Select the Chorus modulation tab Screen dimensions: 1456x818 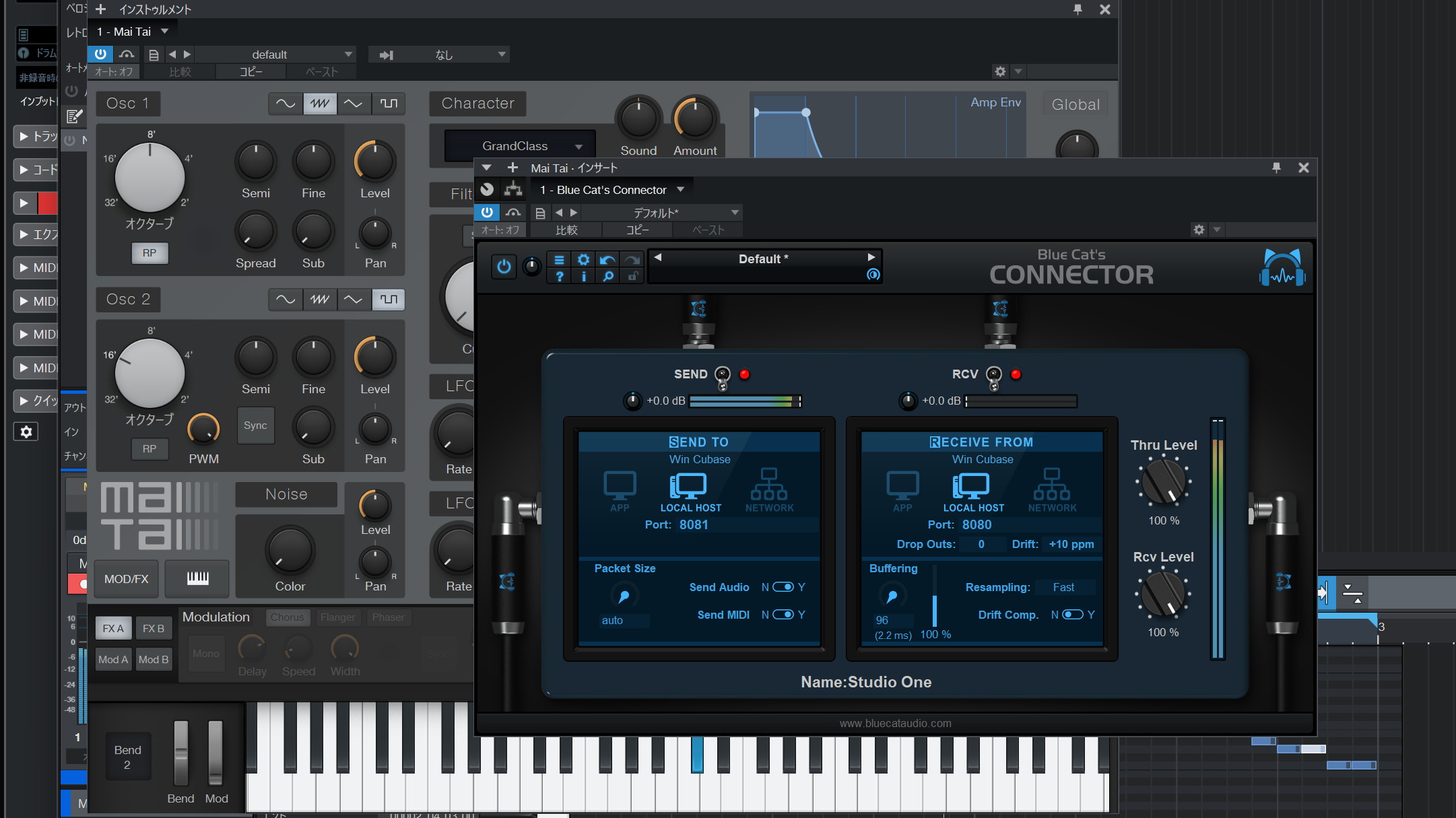[x=288, y=617]
